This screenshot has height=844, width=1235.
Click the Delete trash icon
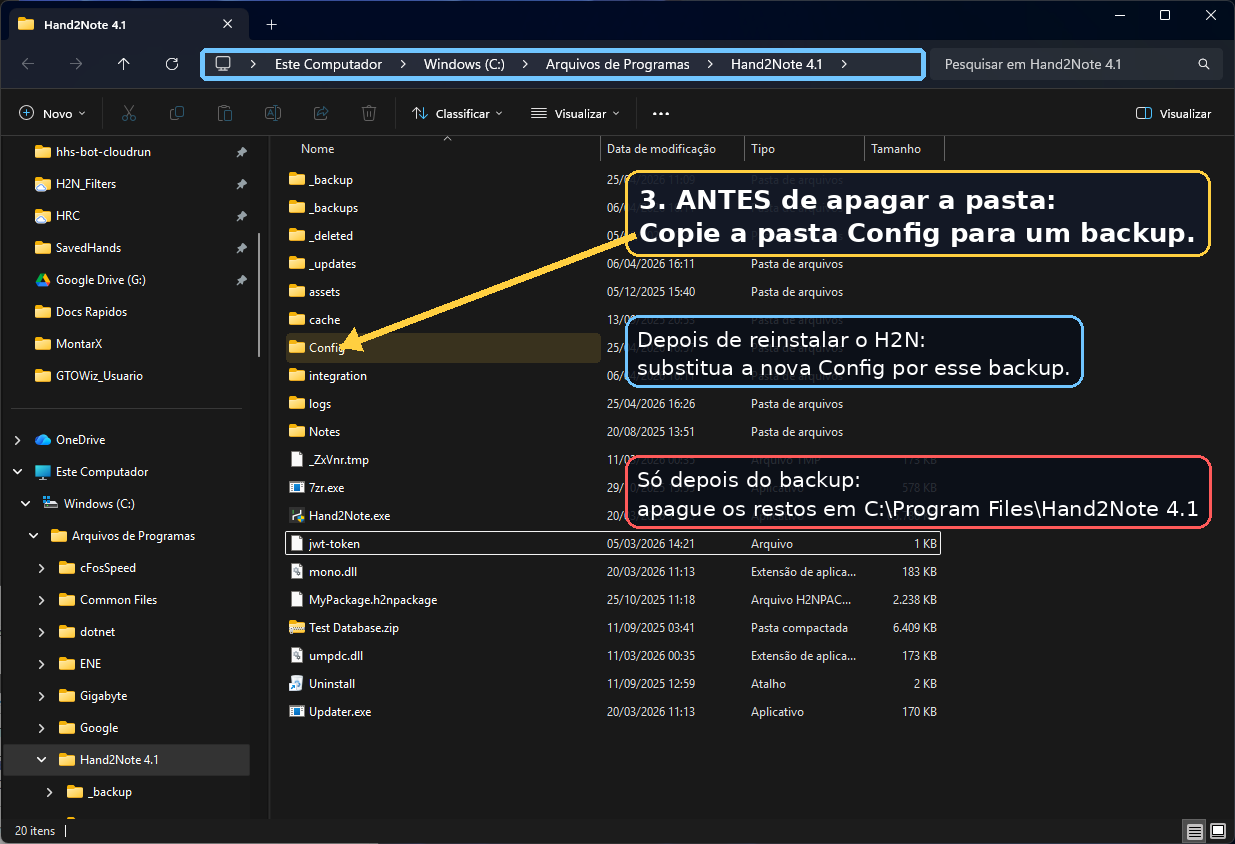[369, 113]
